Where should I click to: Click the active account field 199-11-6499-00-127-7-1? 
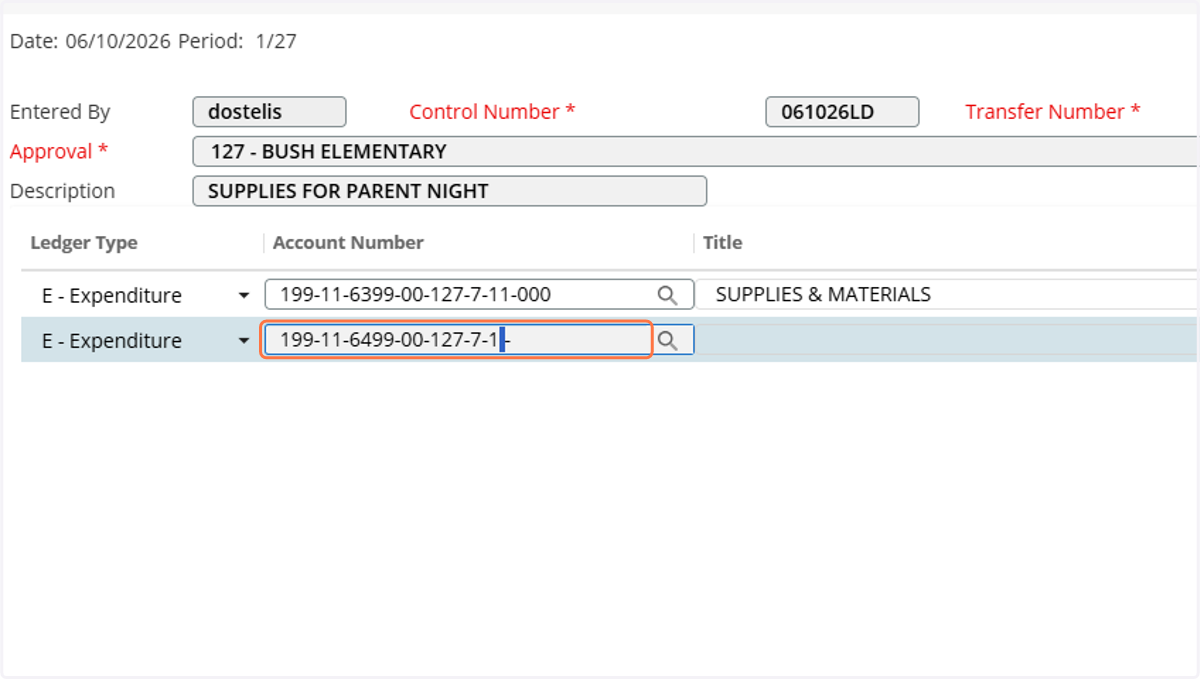[x=458, y=340]
